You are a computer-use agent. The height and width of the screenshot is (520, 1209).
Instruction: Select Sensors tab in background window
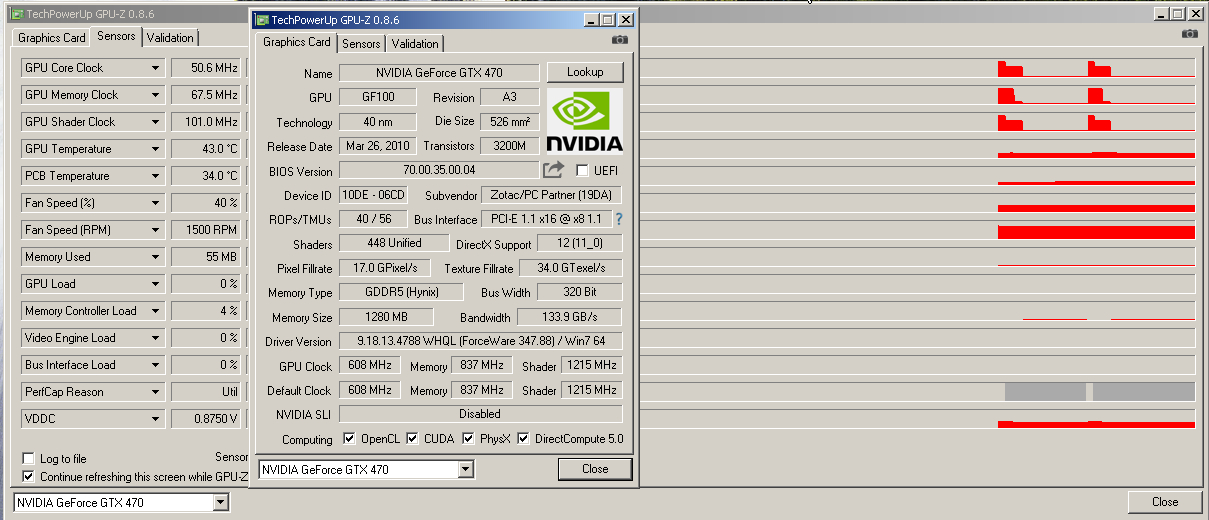116,36
